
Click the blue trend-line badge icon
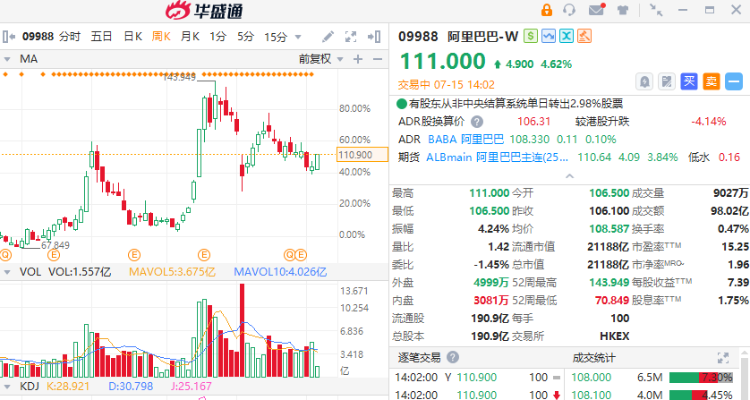[549, 36]
